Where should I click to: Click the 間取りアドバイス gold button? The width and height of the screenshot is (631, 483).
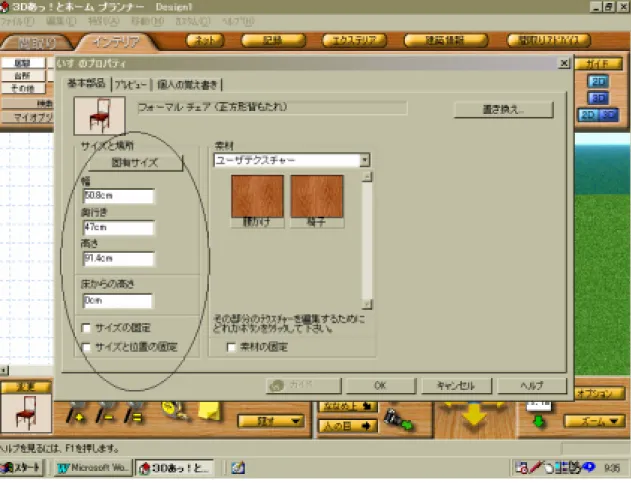[x=549, y=40]
